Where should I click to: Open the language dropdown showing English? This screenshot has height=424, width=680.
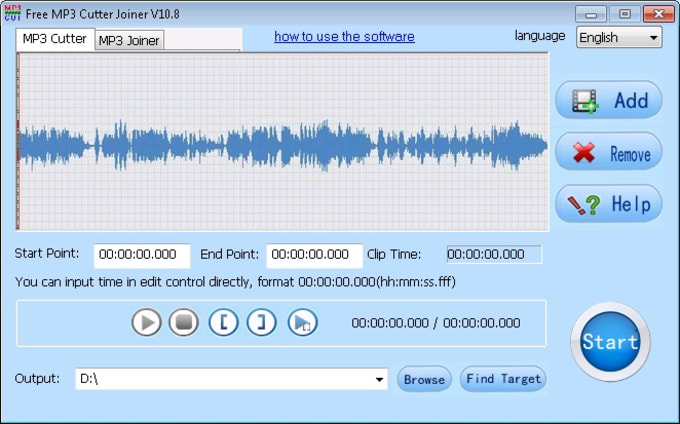619,37
